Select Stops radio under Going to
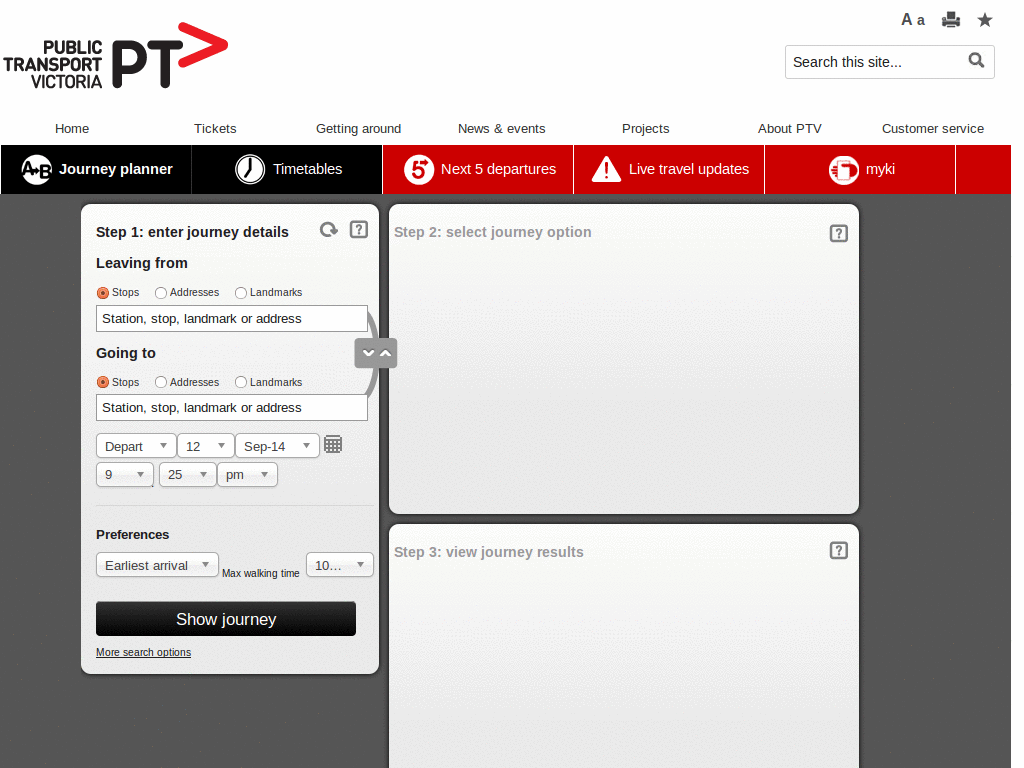The image size is (1024, 768). tap(103, 382)
